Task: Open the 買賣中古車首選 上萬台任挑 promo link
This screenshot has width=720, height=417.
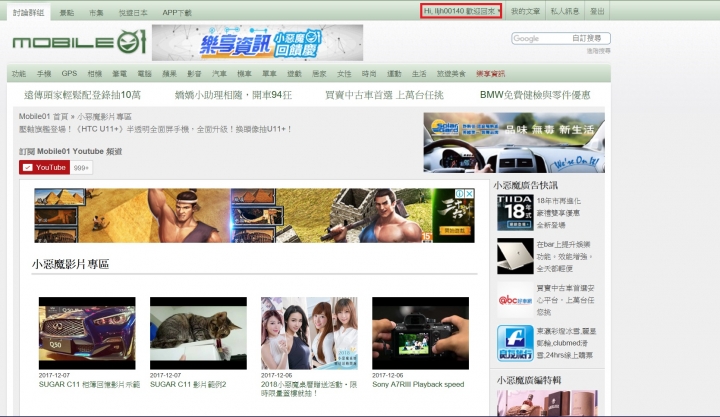Action: point(384,95)
